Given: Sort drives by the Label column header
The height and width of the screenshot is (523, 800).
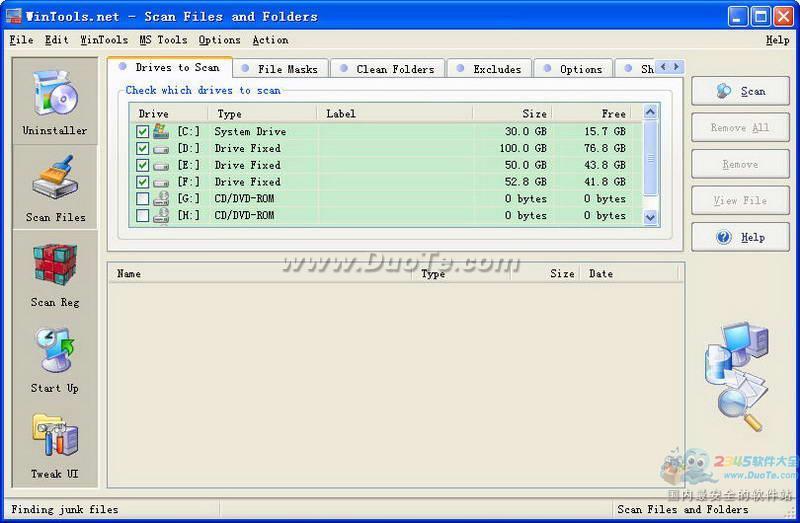Looking at the screenshot, I should pyautogui.click(x=395, y=113).
